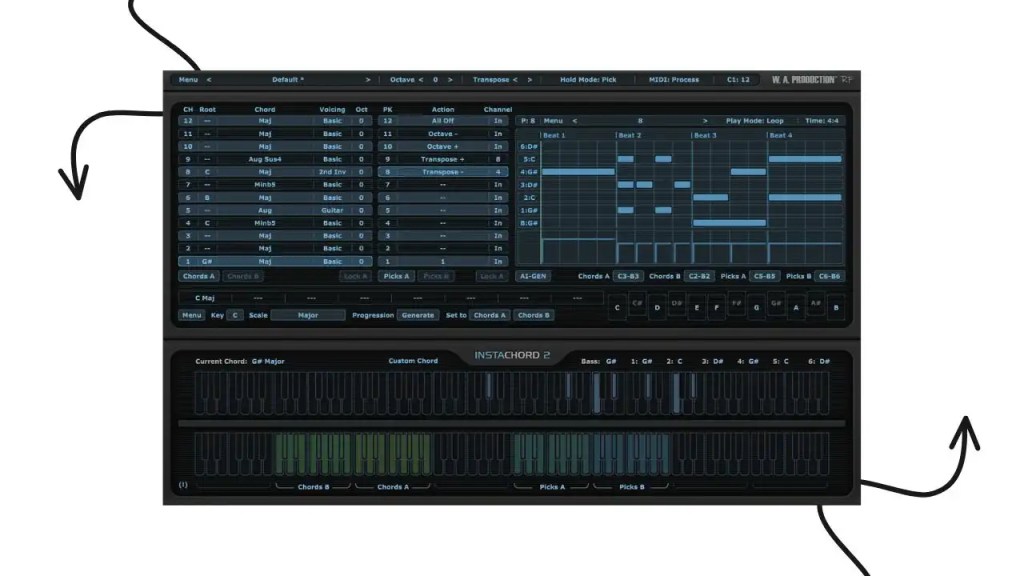
Task: Go to the next preset after Default
Action: pos(368,80)
